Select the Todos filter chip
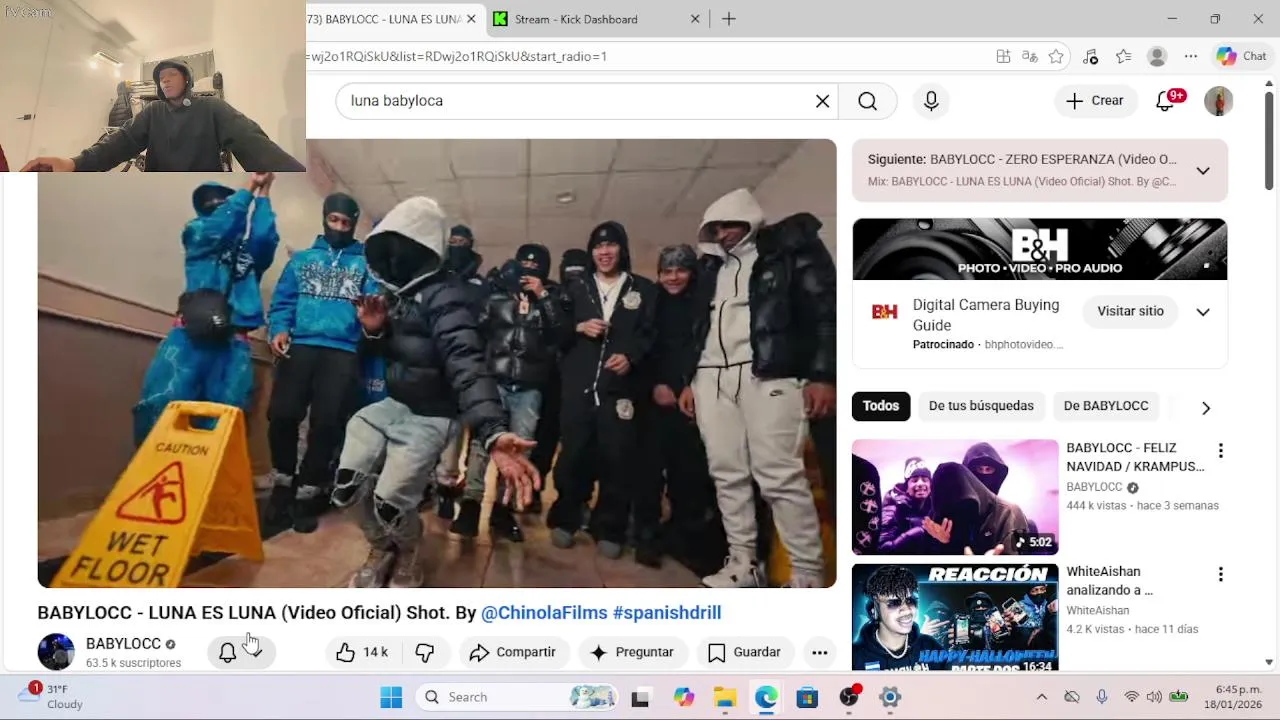1280x720 pixels. point(881,406)
